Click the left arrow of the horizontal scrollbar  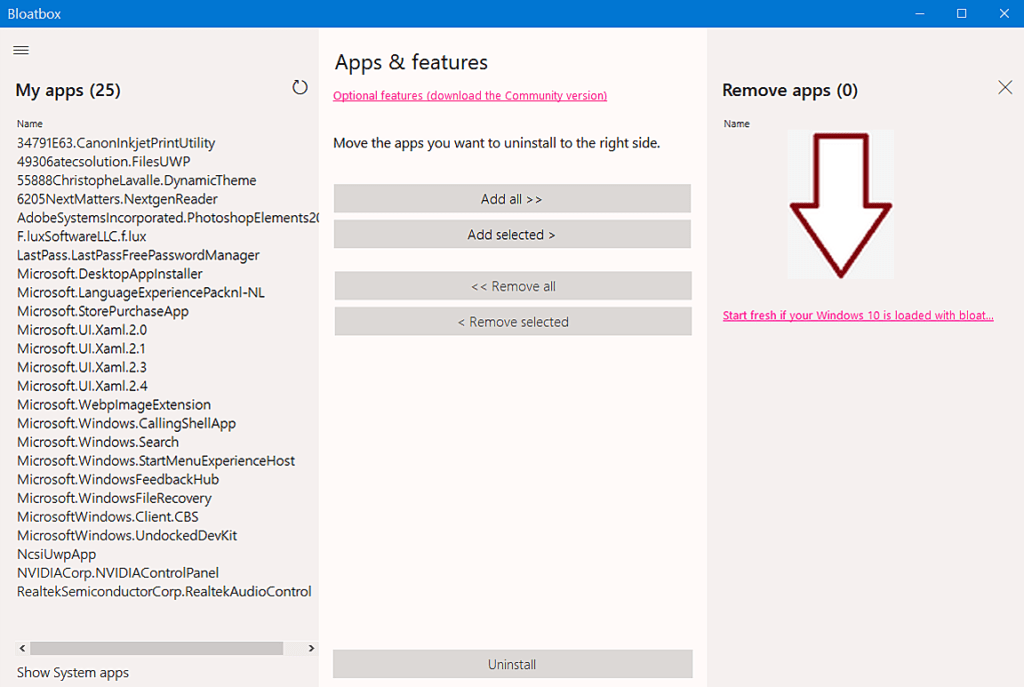[23, 648]
